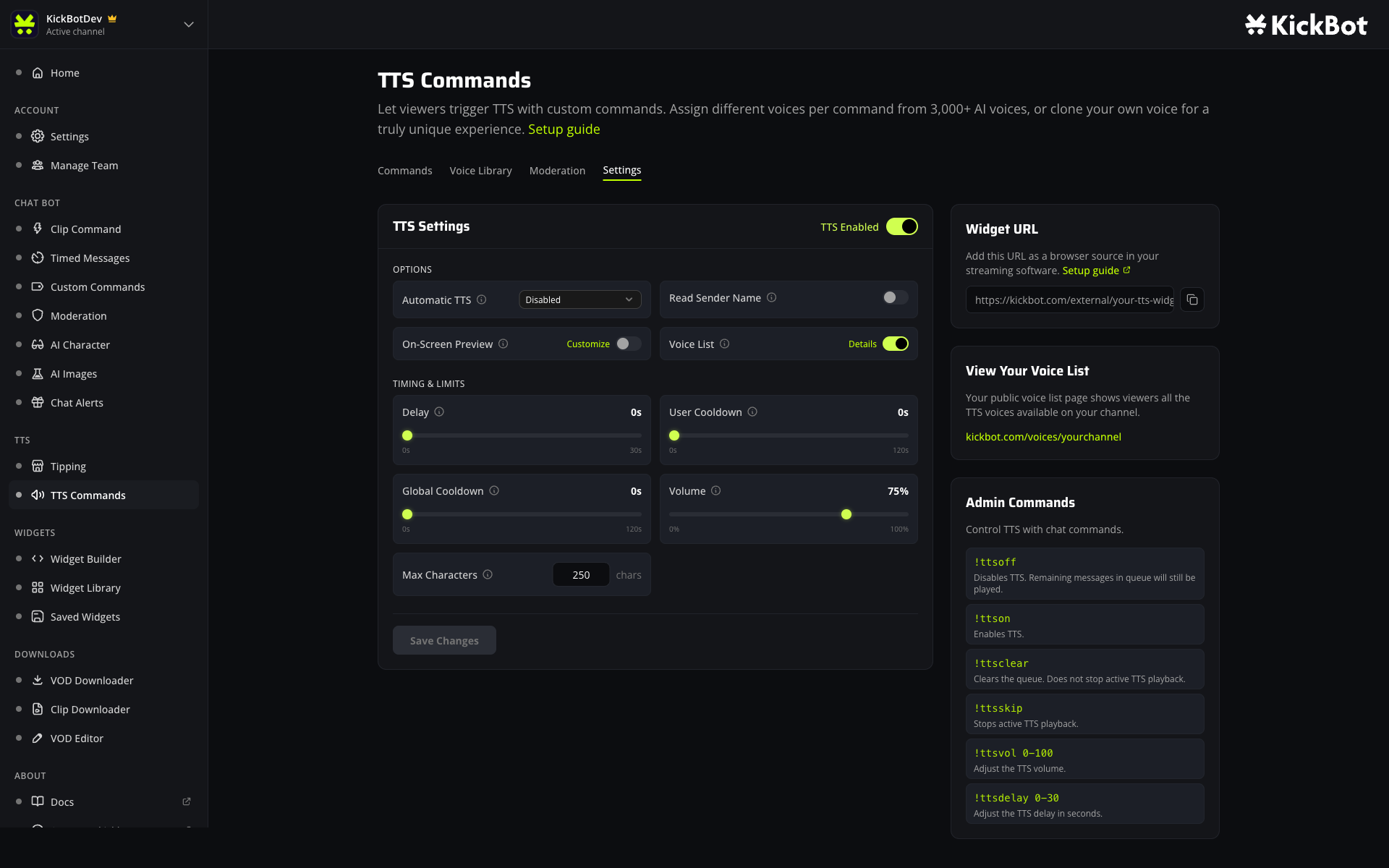Screen dimensions: 1389x868
Task: Disable the Voice List switch
Action: (896, 344)
